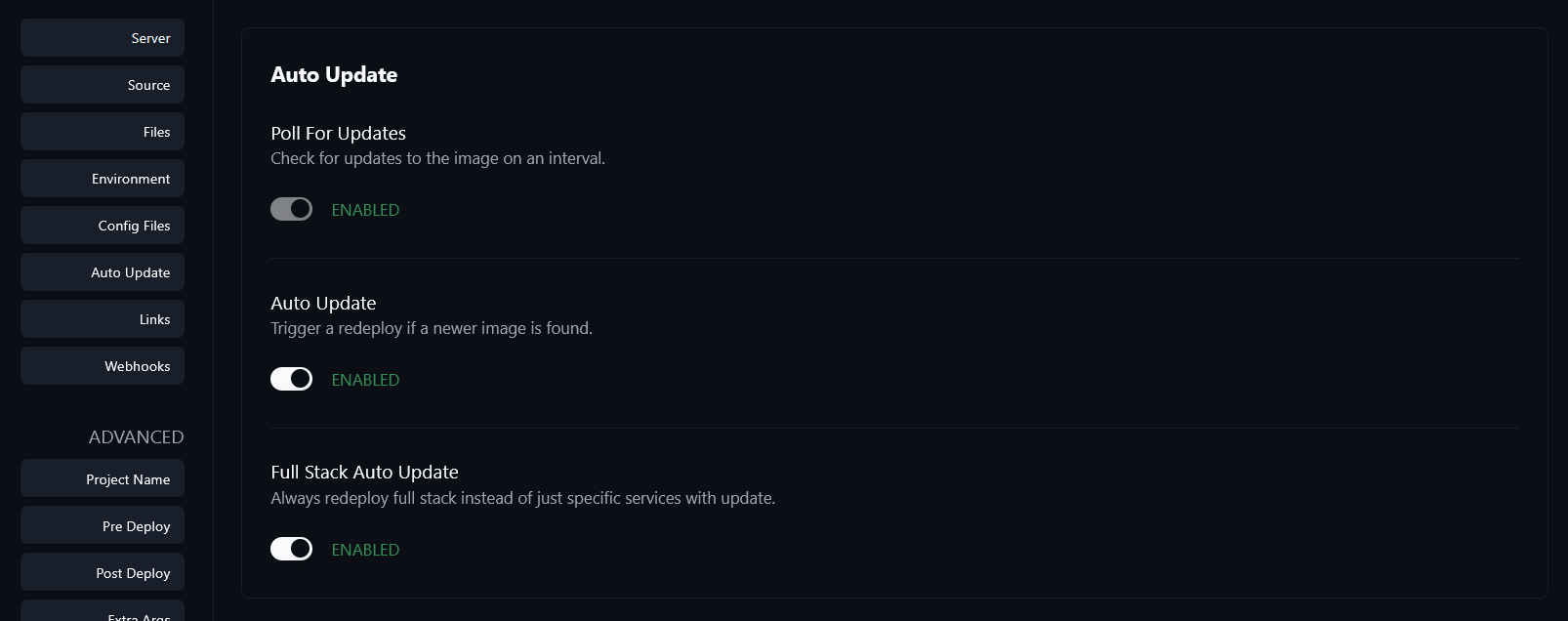Click the Extra Args sidebar item
The image size is (1568, 621).
tap(103, 614)
